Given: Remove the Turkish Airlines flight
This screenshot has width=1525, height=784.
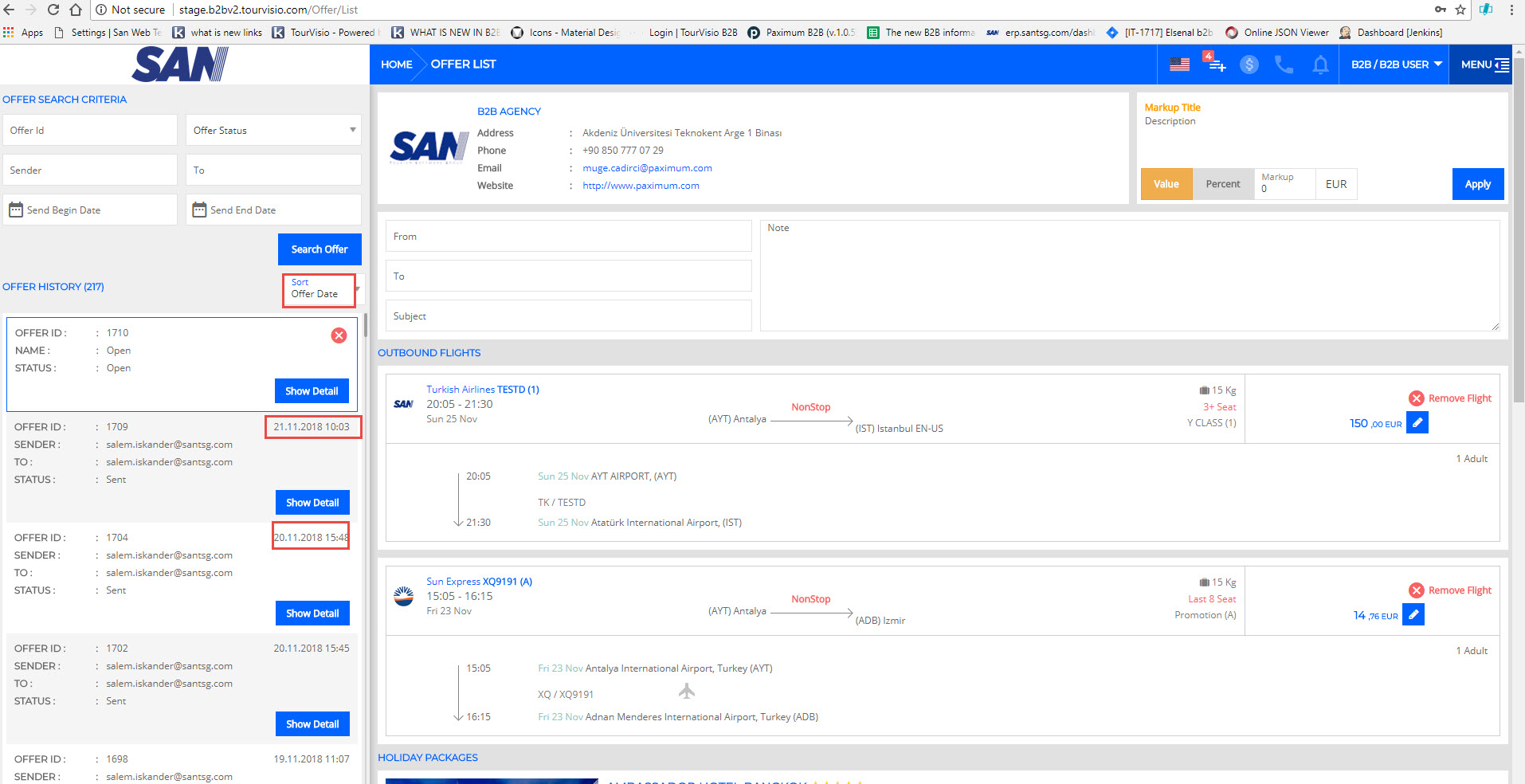Looking at the screenshot, I should pyautogui.click(x=1450, y=398).
